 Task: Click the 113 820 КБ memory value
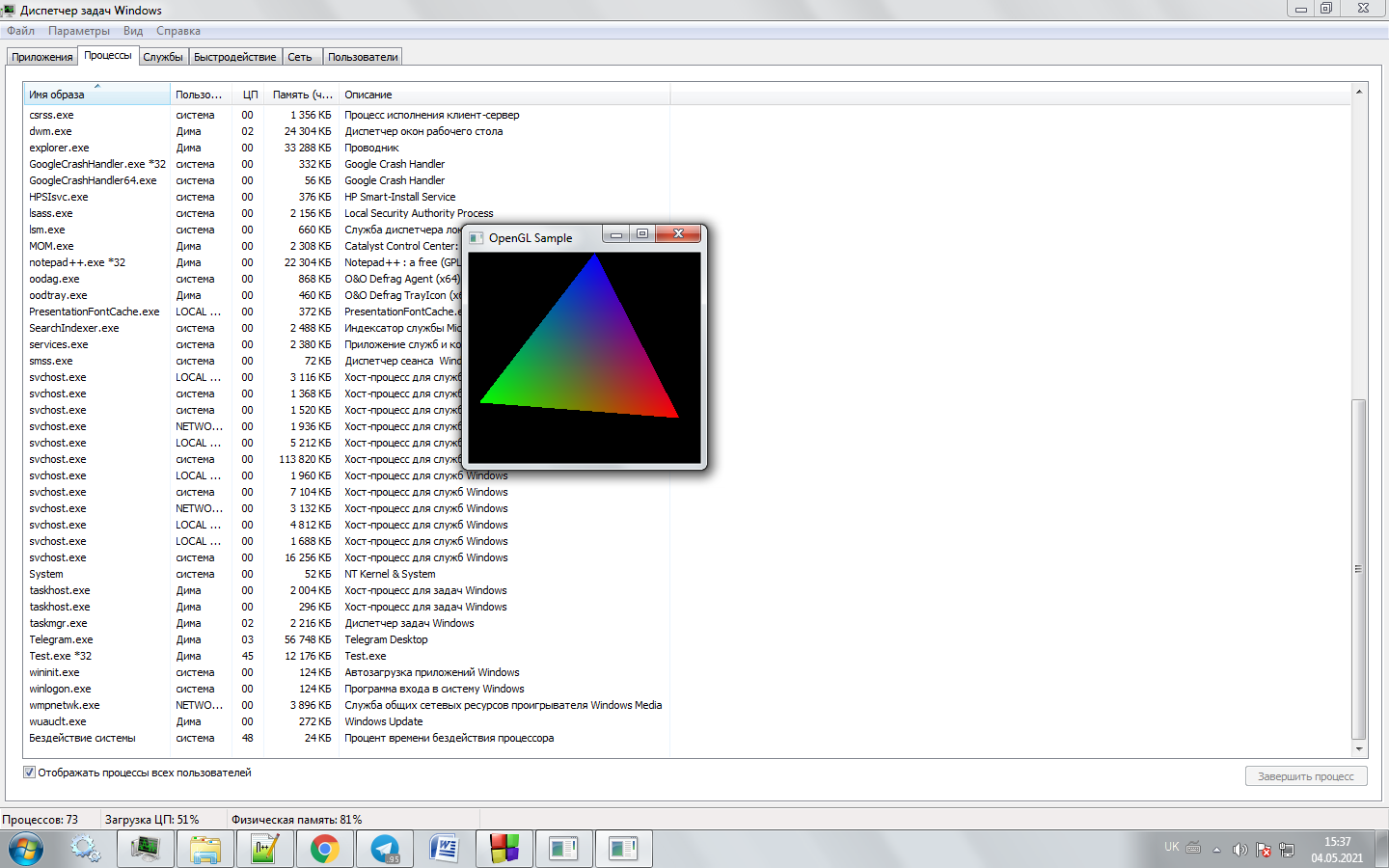[305, 459]
